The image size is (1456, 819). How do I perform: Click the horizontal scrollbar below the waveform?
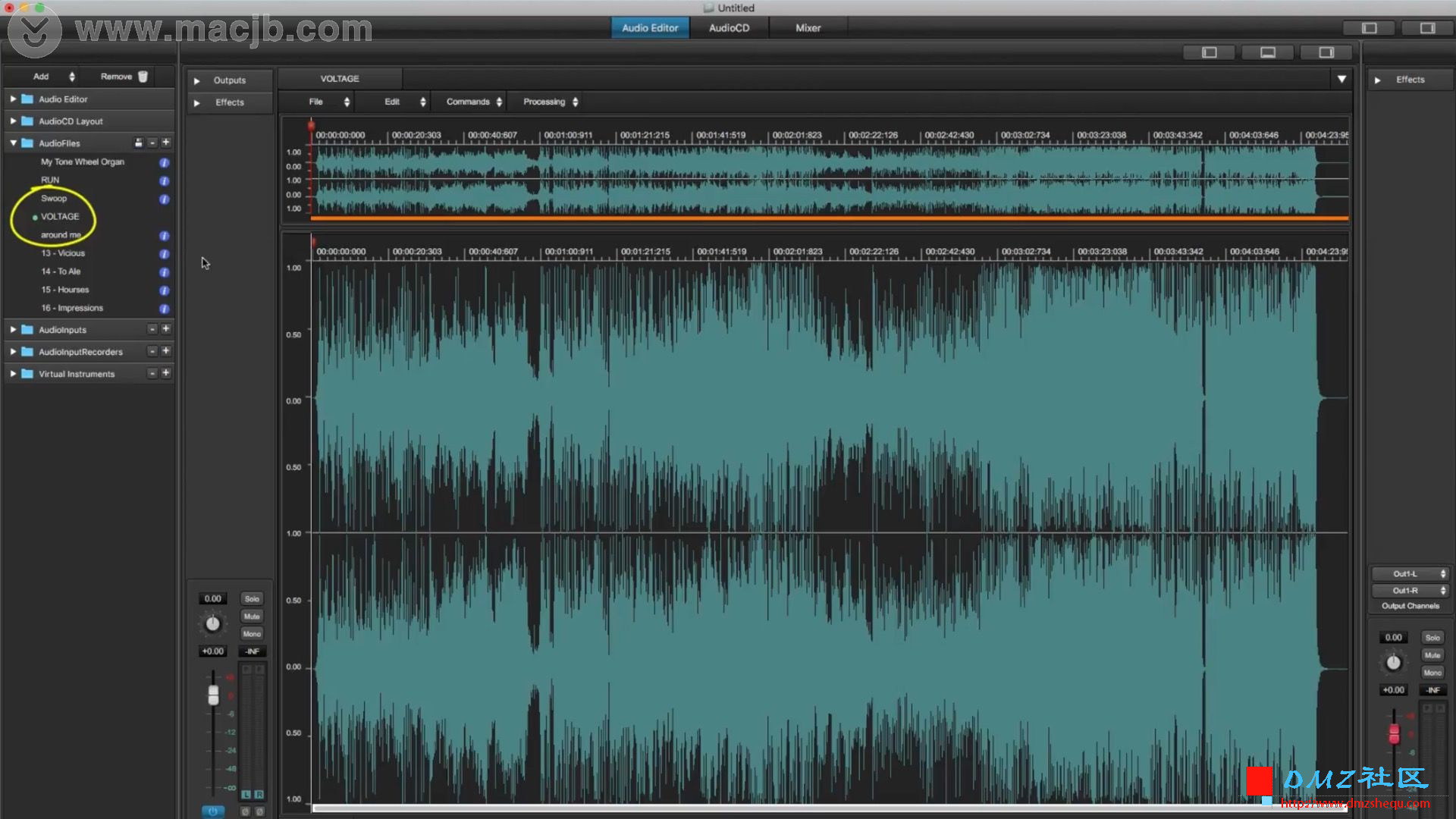[x=830, y=808]
